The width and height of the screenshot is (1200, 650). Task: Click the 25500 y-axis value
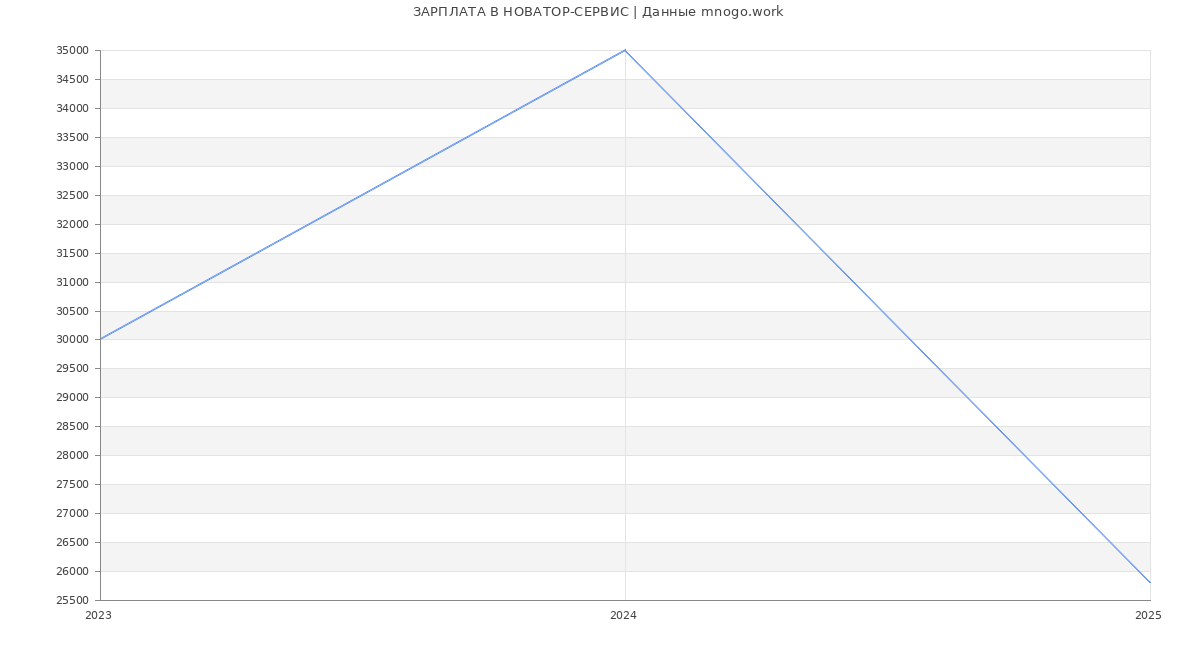point(72,600)
